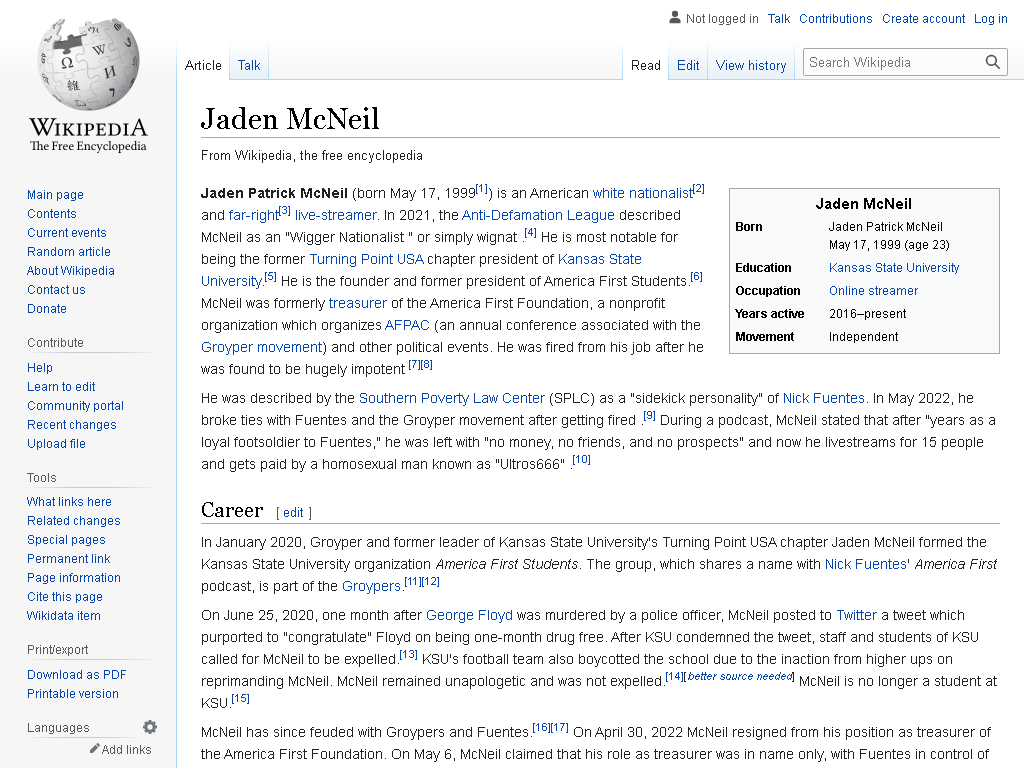Select the Edit tab
The height and width of the screenshot is (768, 1024).
click(x=688, y=65)
